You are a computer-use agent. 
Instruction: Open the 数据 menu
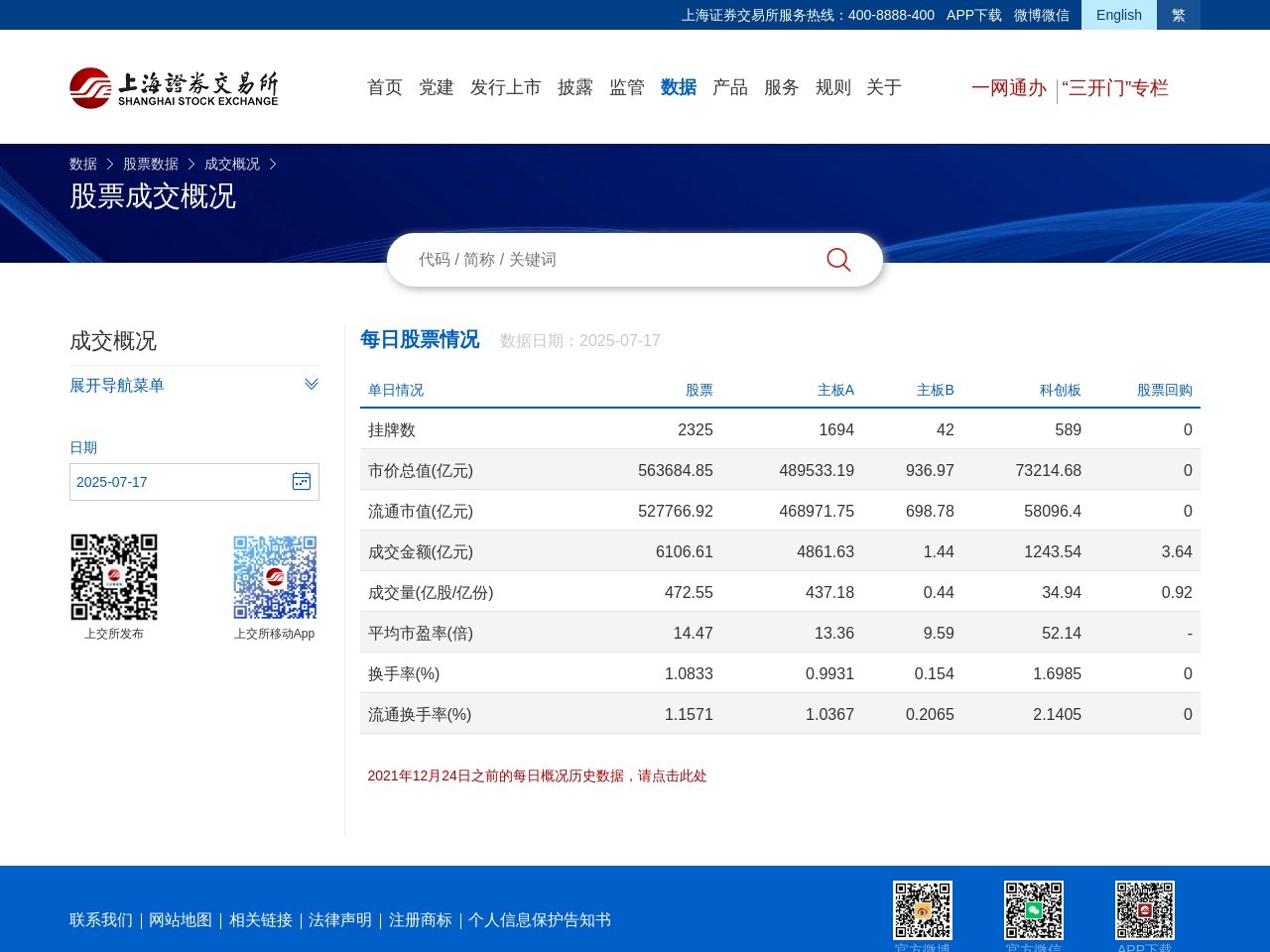click(679, 87)
